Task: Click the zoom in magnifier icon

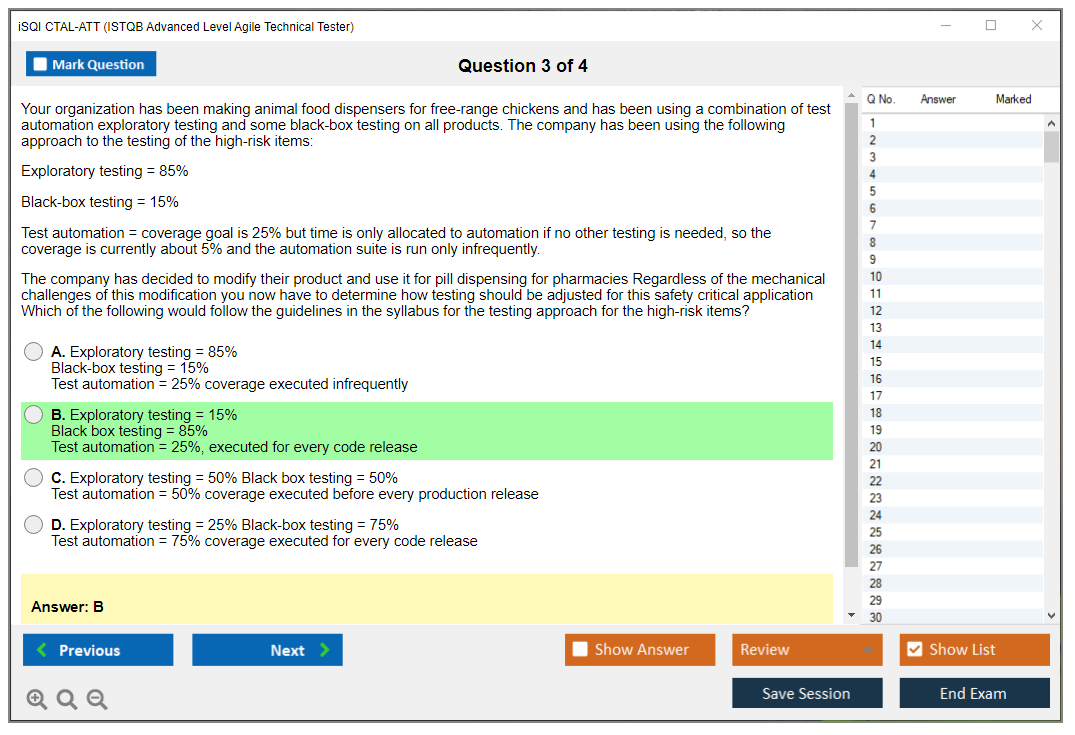Action: pos(37,700)
